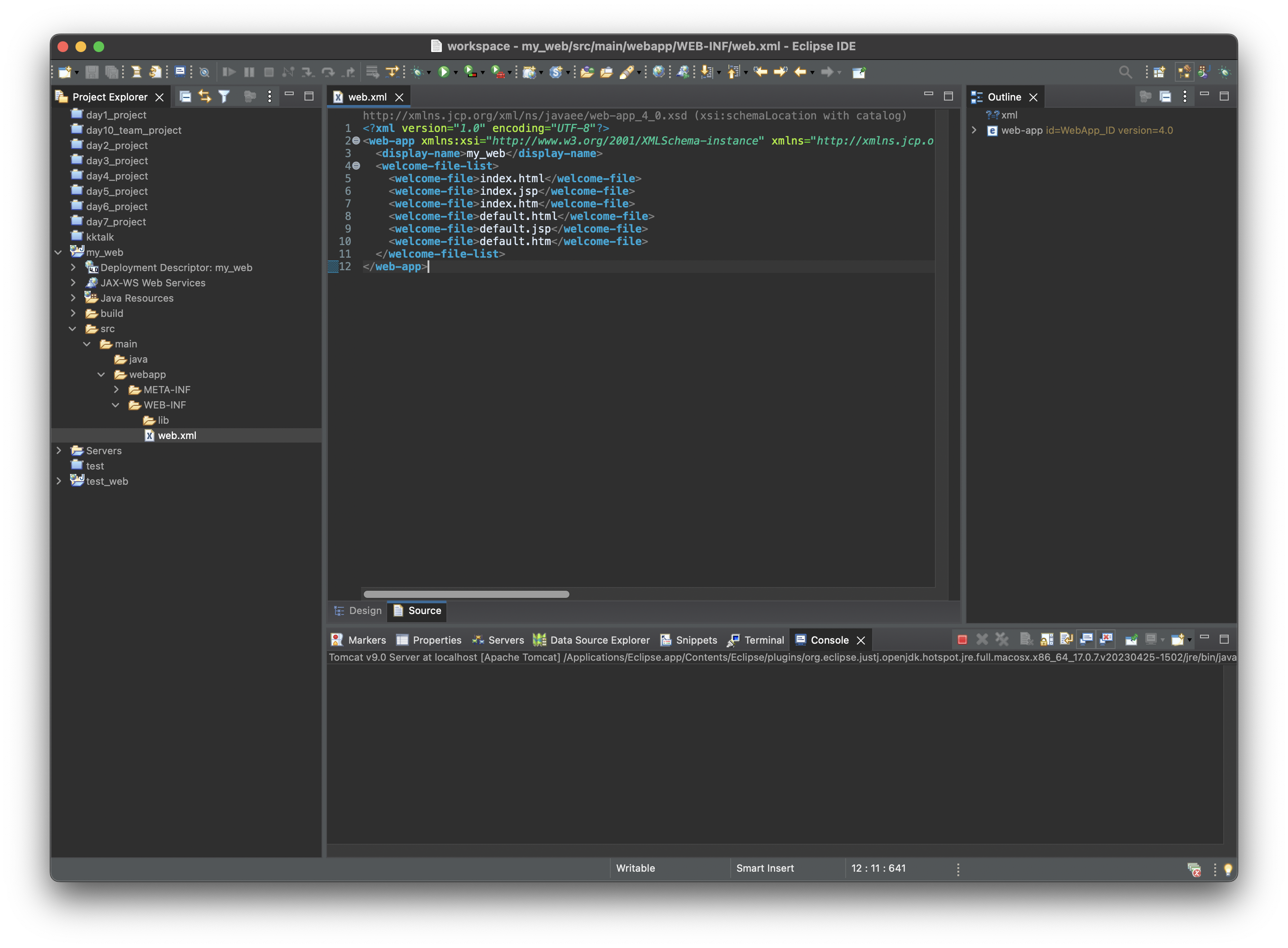
Task: Open the Terminal tab
Action: tap(756, 641)
